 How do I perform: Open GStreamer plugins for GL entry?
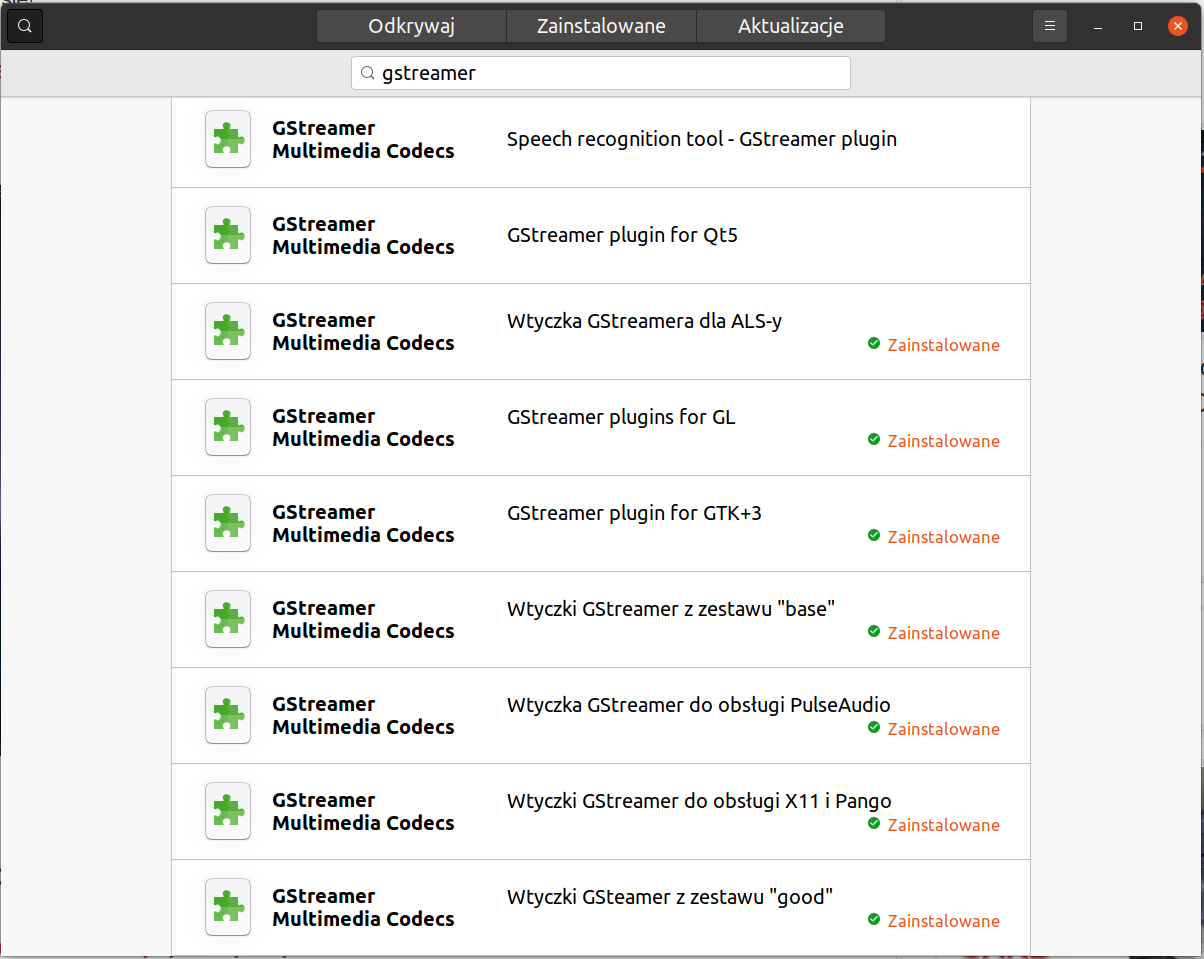coord(601,428)
